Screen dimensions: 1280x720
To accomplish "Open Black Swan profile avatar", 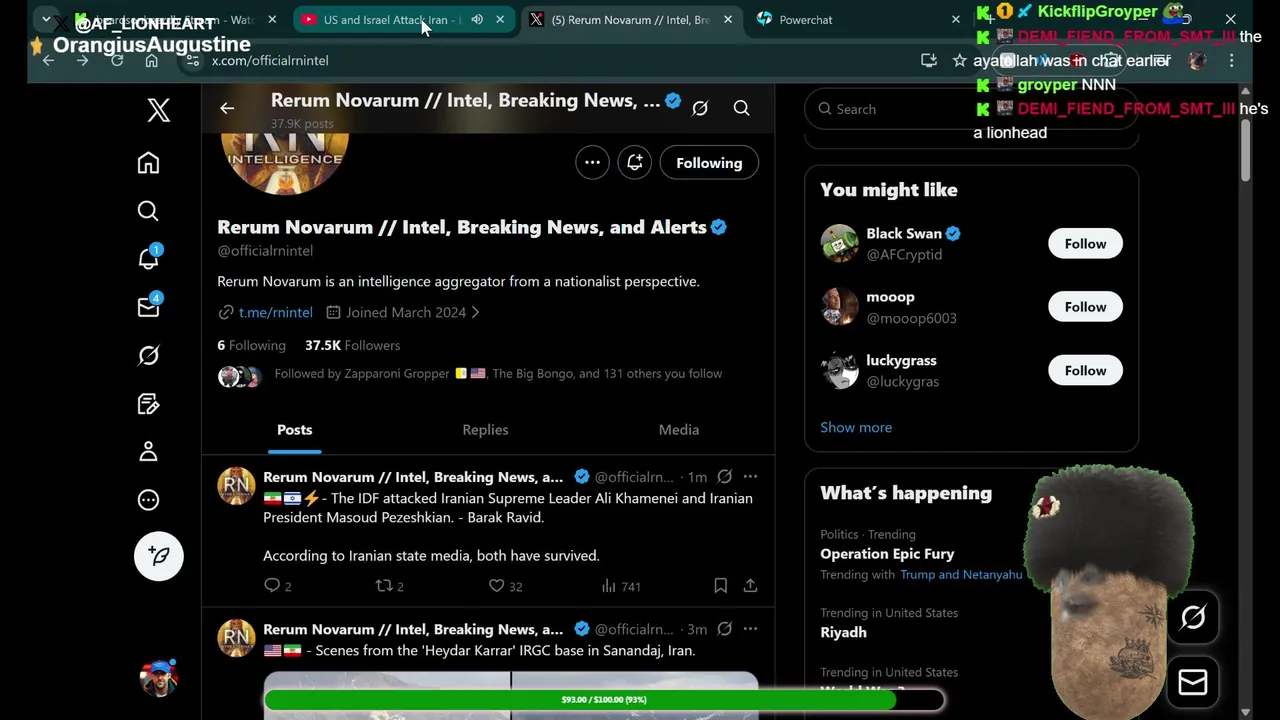I will [x=839, y=244].
